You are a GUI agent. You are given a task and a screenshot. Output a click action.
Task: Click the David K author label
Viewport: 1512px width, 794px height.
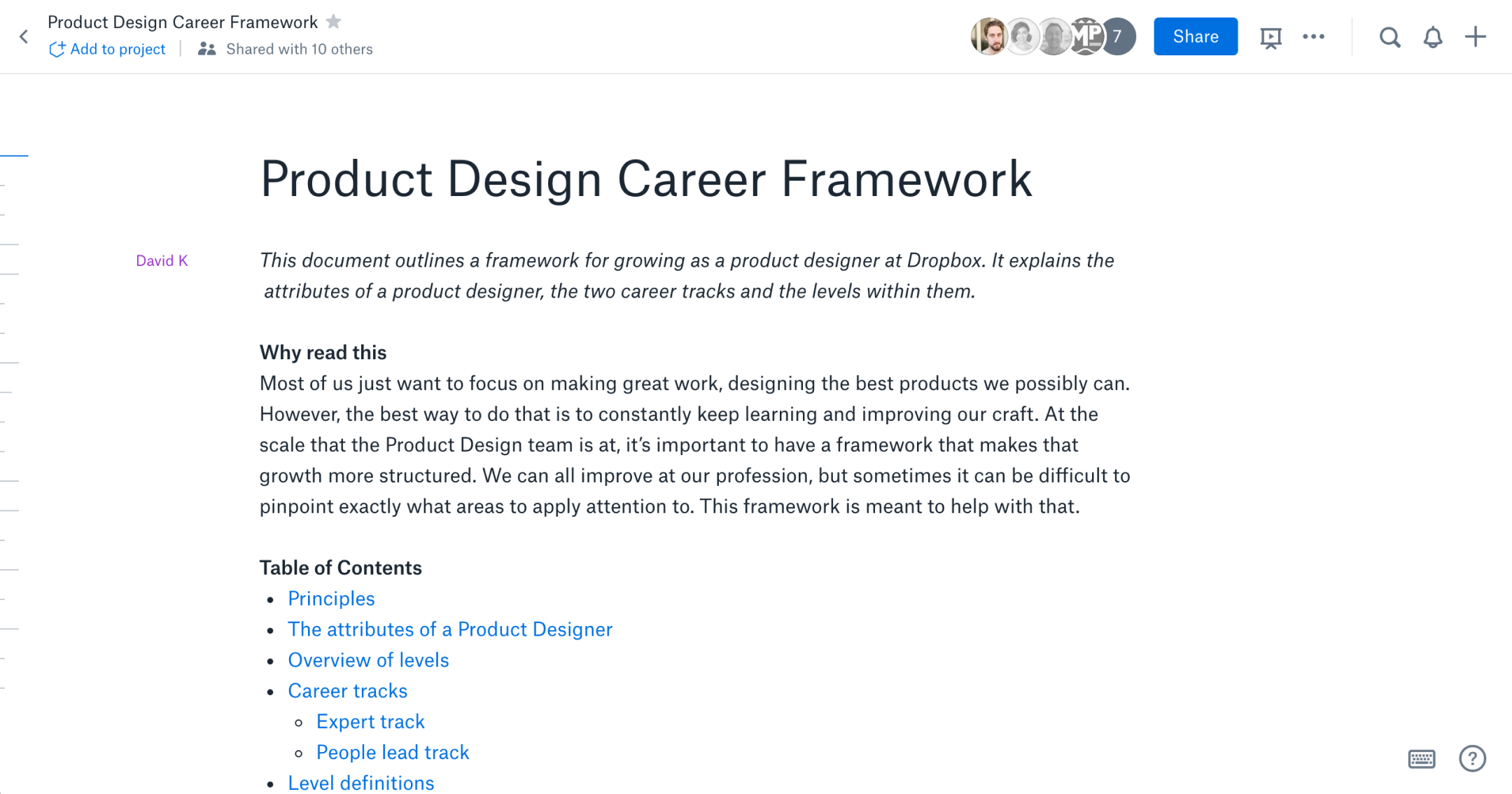click(162, 260)
